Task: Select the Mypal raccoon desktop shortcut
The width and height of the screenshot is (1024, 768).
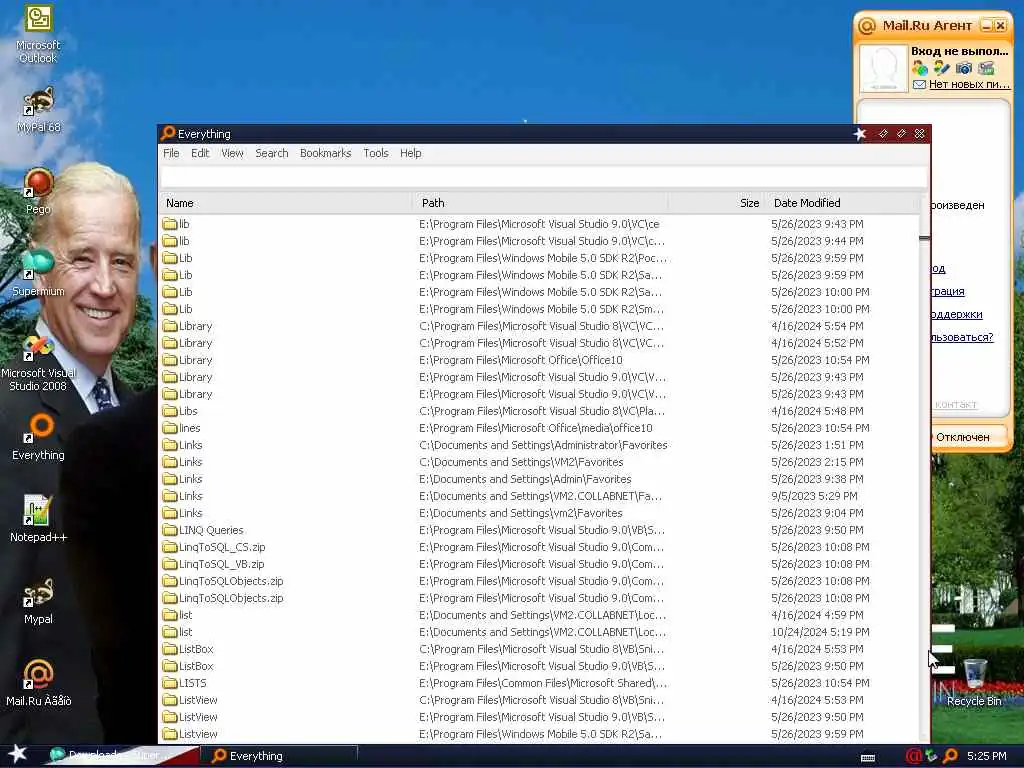Action: pos(39,593)
